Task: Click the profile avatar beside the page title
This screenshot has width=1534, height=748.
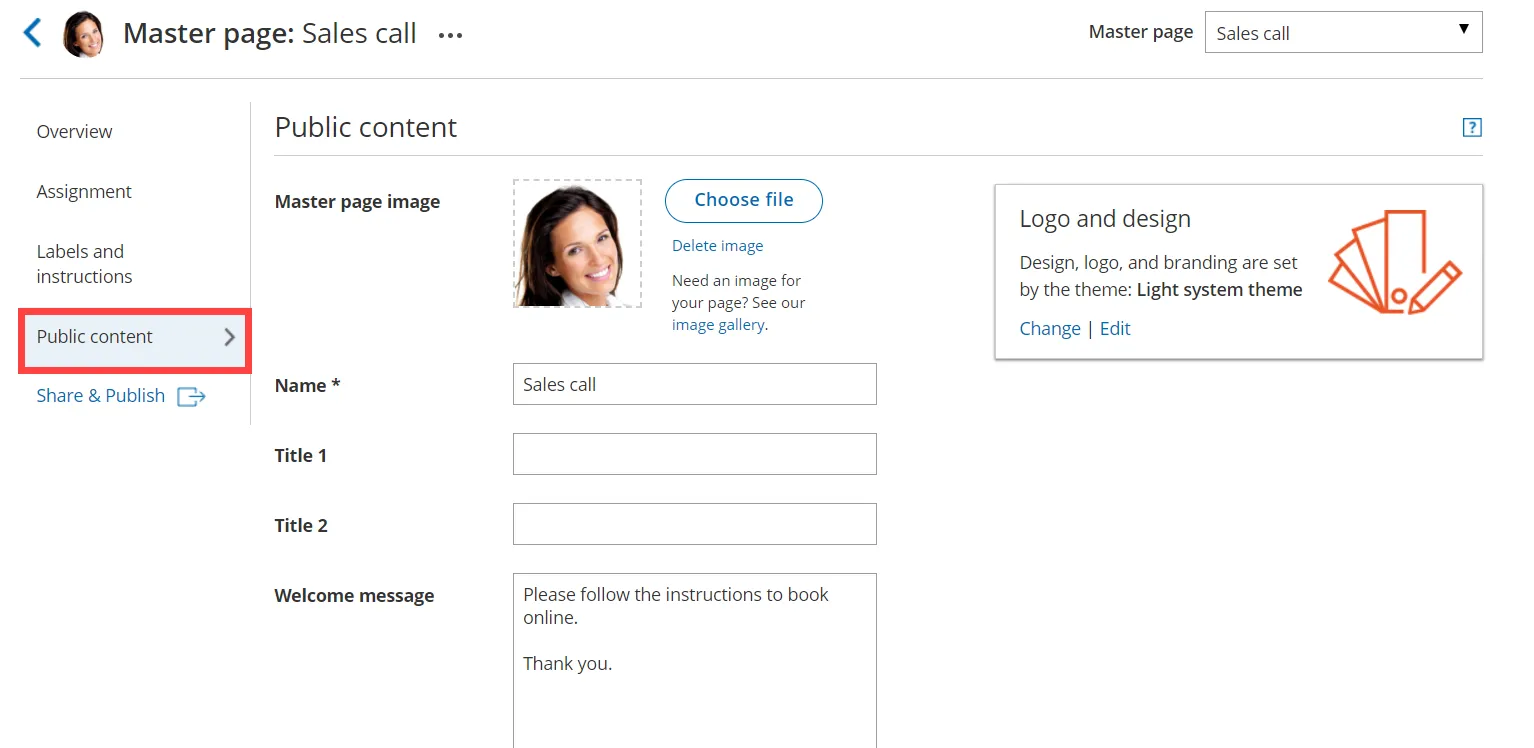Action: pyautogui.click(x=83, y=34)
